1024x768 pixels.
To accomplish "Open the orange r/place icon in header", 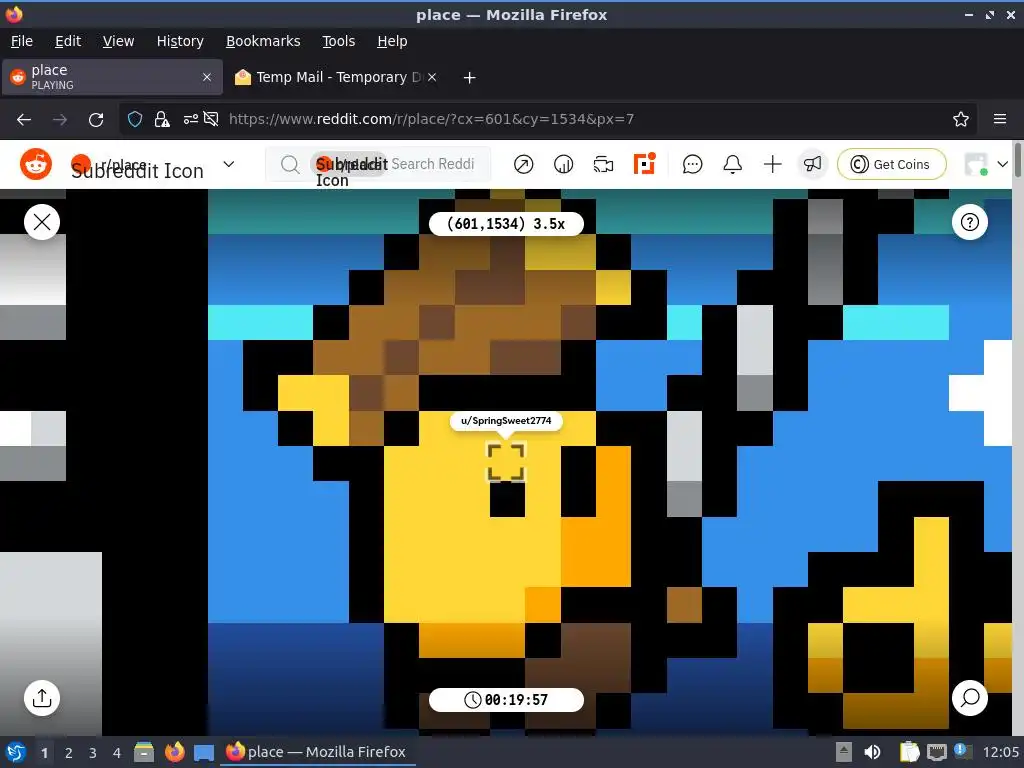I will click(645, 163).
